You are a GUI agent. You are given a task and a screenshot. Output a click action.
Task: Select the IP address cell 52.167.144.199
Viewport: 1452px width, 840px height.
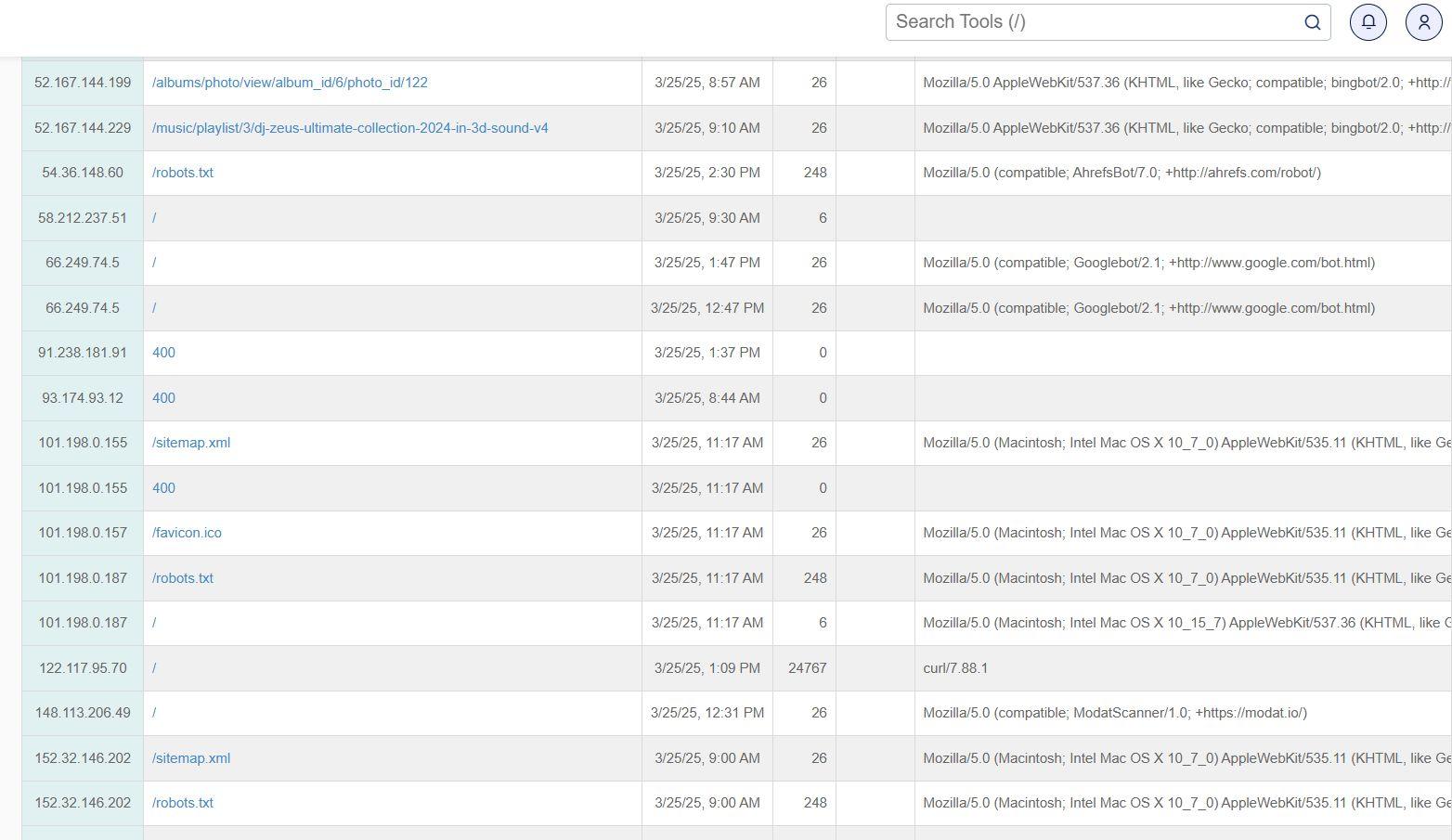coord(83,83)
